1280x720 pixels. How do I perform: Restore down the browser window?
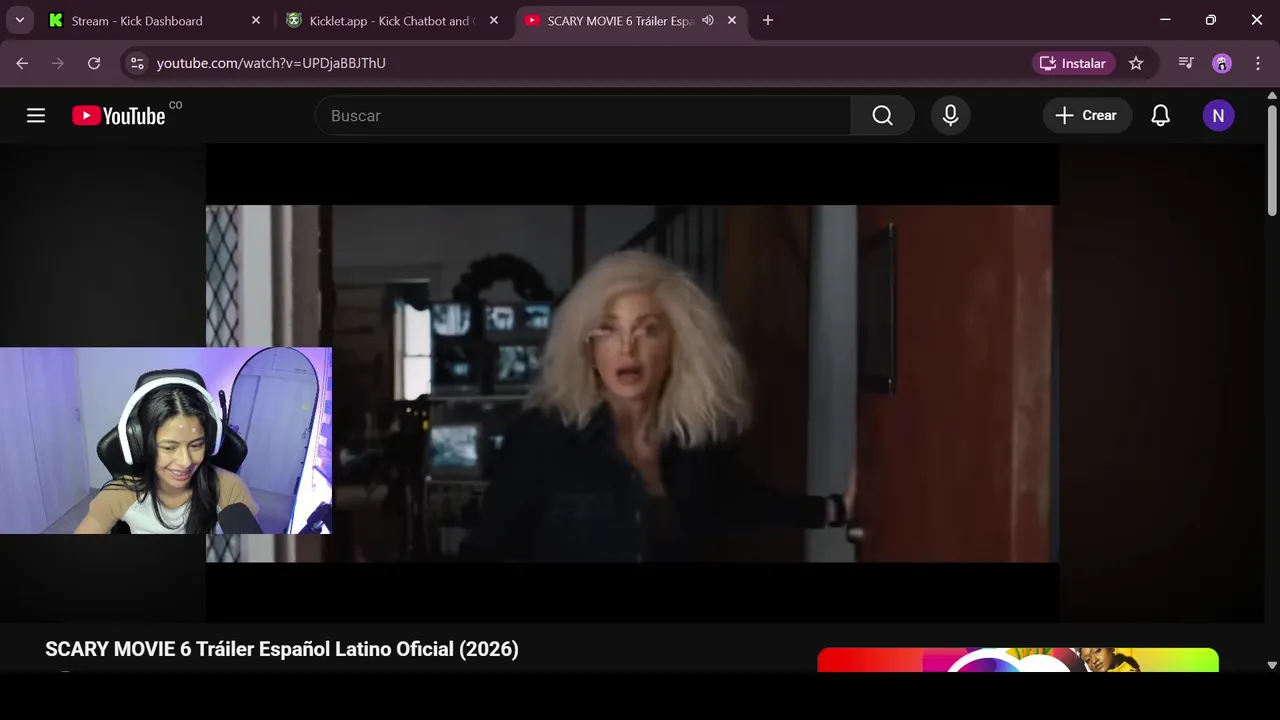pos(1211,20)
